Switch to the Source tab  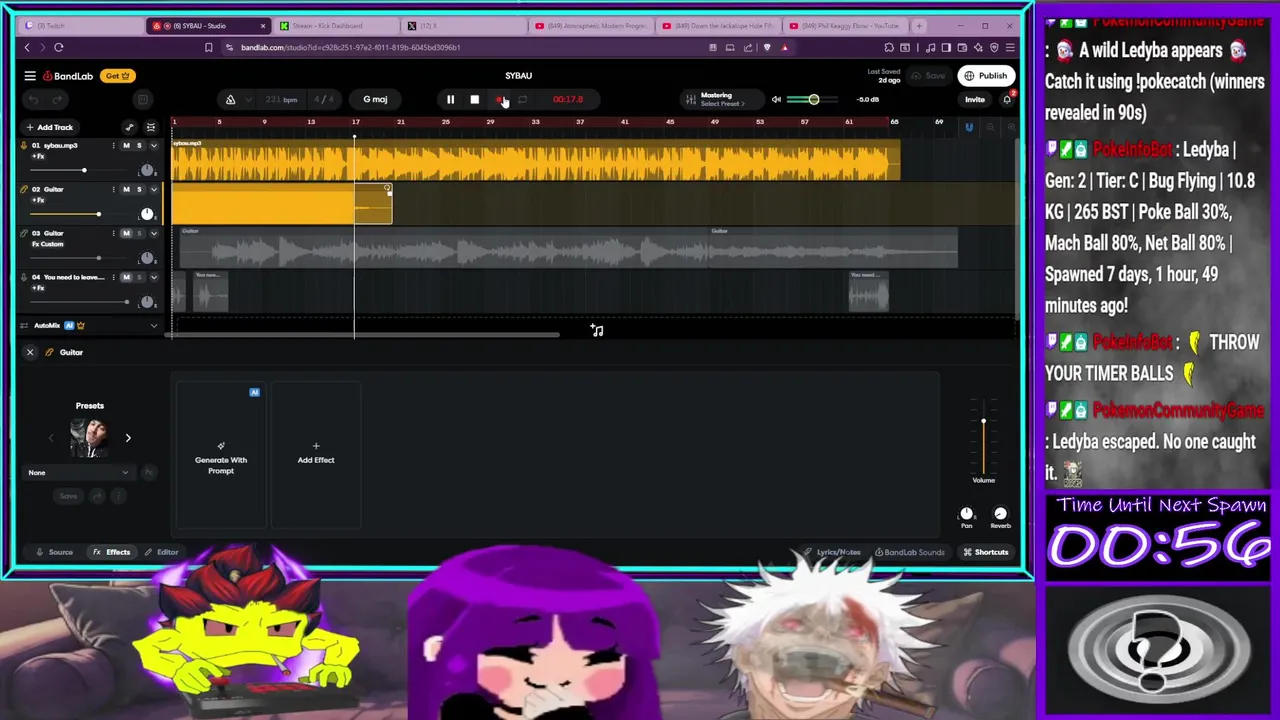click(x=54, y=552)
